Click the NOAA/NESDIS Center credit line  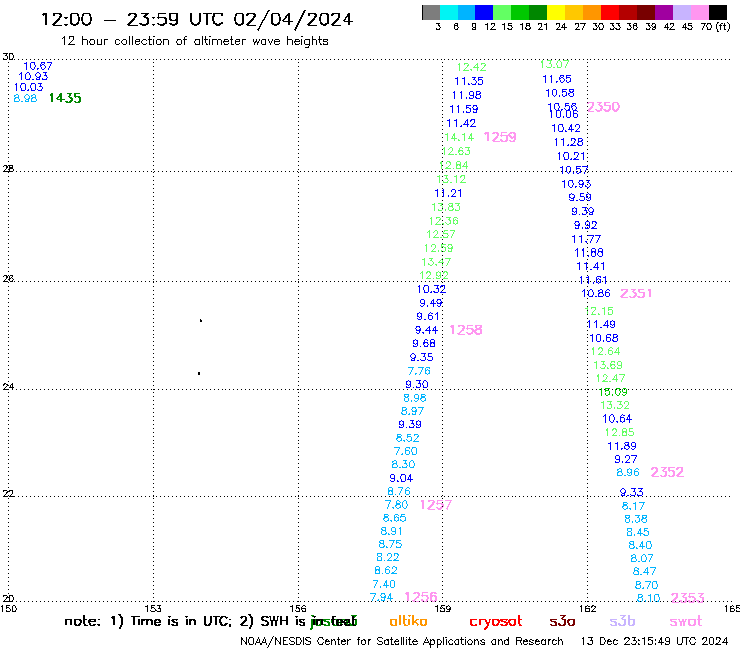tap(402, 642)
